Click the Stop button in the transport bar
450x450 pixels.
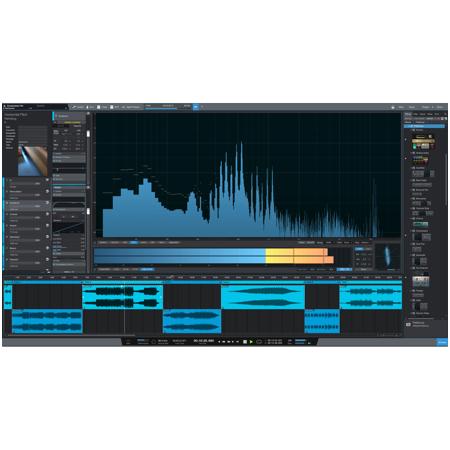[x=245, y=341]
